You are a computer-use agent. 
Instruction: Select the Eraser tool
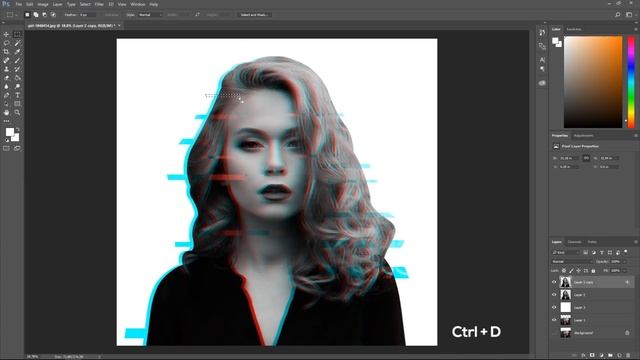(x=6, y=78)
